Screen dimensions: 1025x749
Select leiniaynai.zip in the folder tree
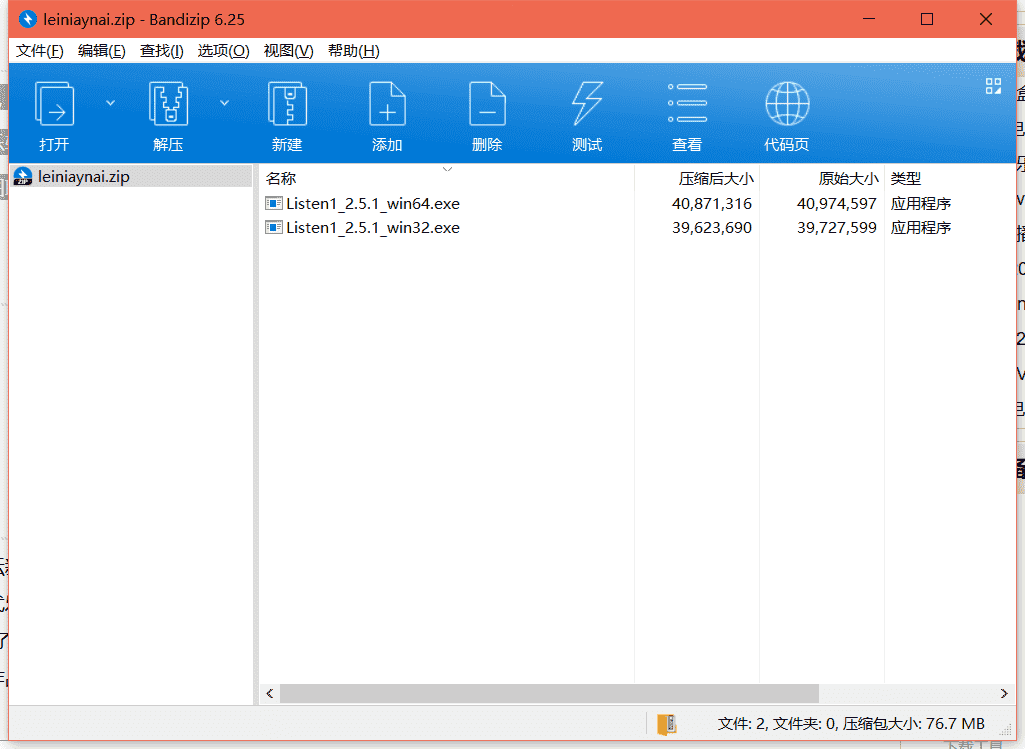[x=84, y=176]
